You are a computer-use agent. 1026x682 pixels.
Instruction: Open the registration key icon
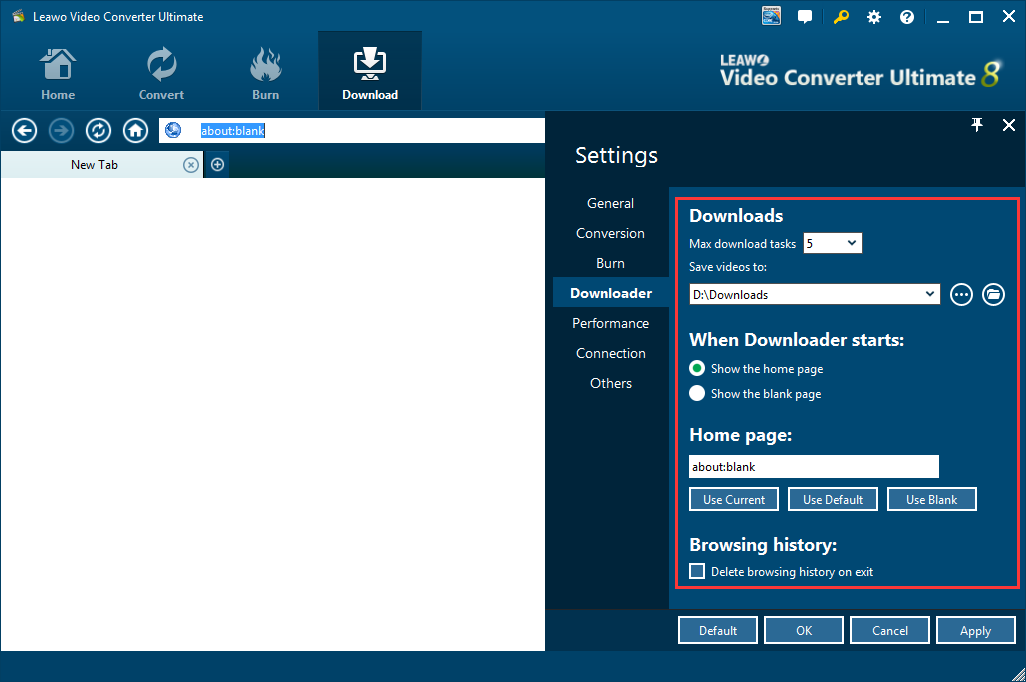[841, 17]
